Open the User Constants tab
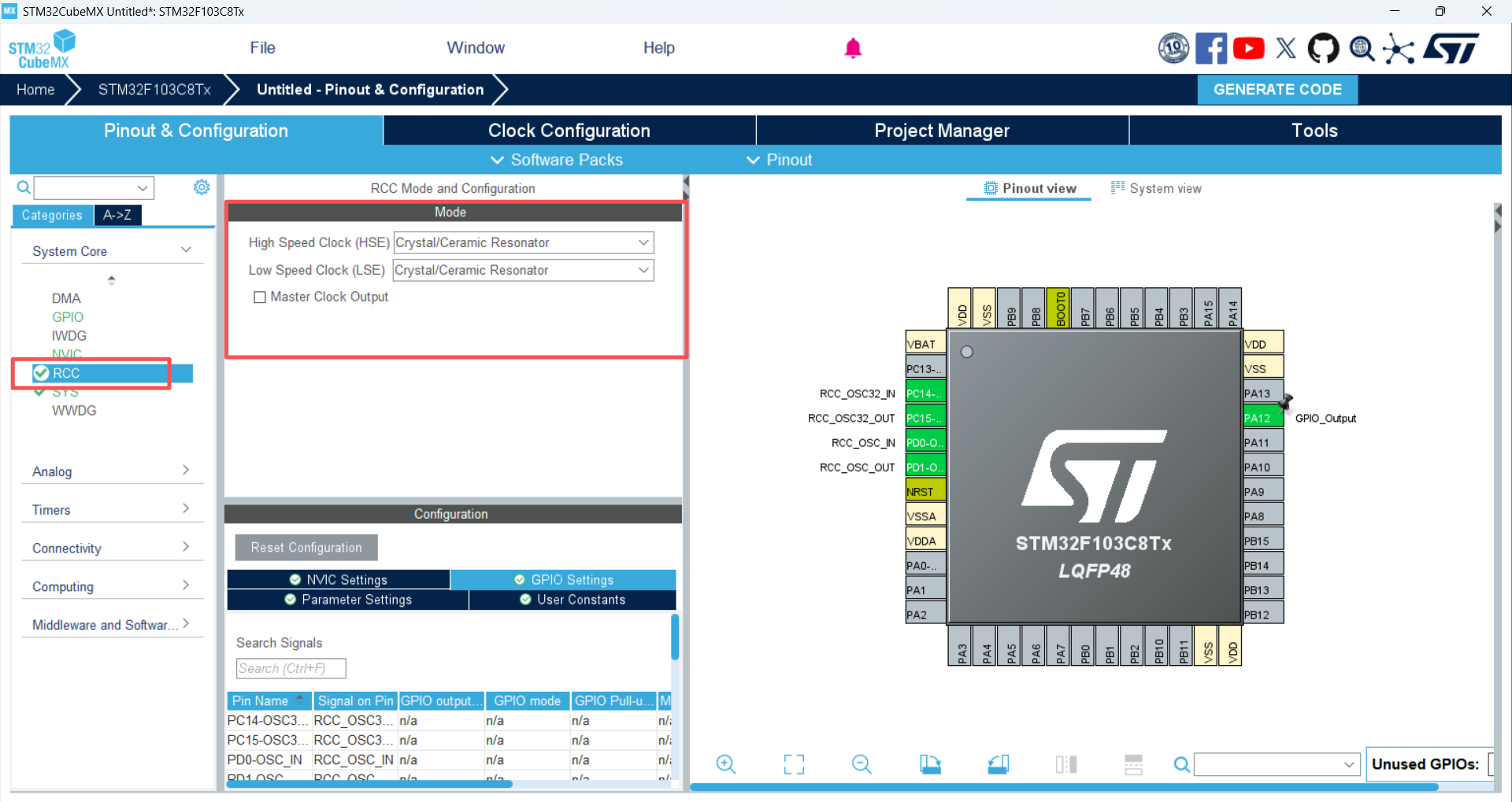Image resolution: width=1512 pixels, height=802 pixels. coord(573,600)
